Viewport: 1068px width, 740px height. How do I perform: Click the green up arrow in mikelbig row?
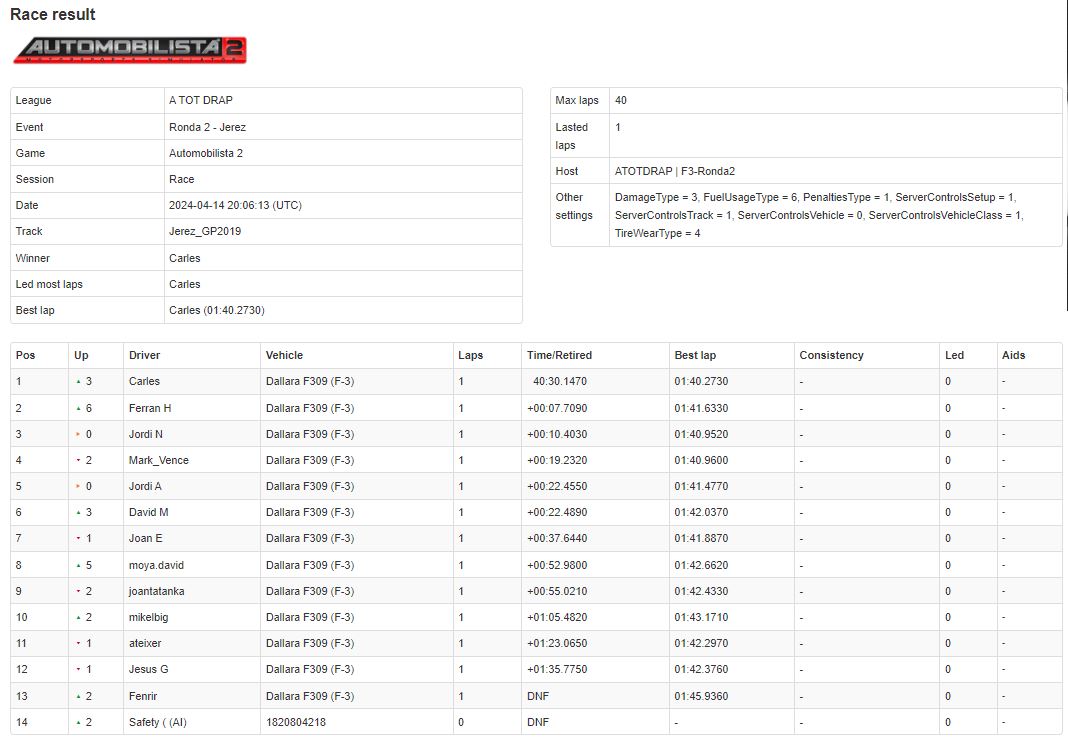pos(78,617)
